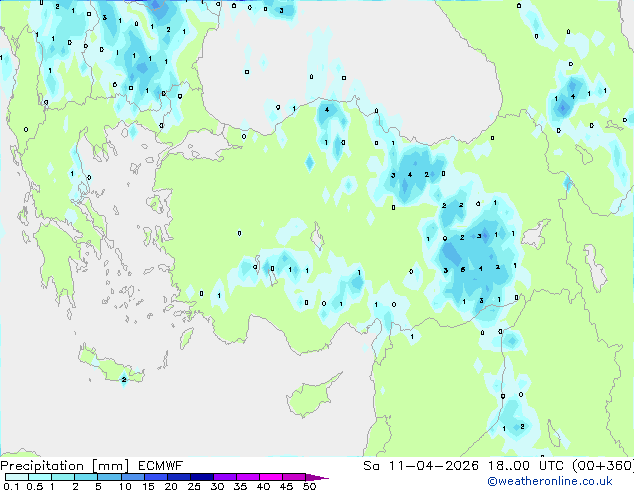Click the 'ECMWF' model label
Screen dimensions: 634x490
160,466
